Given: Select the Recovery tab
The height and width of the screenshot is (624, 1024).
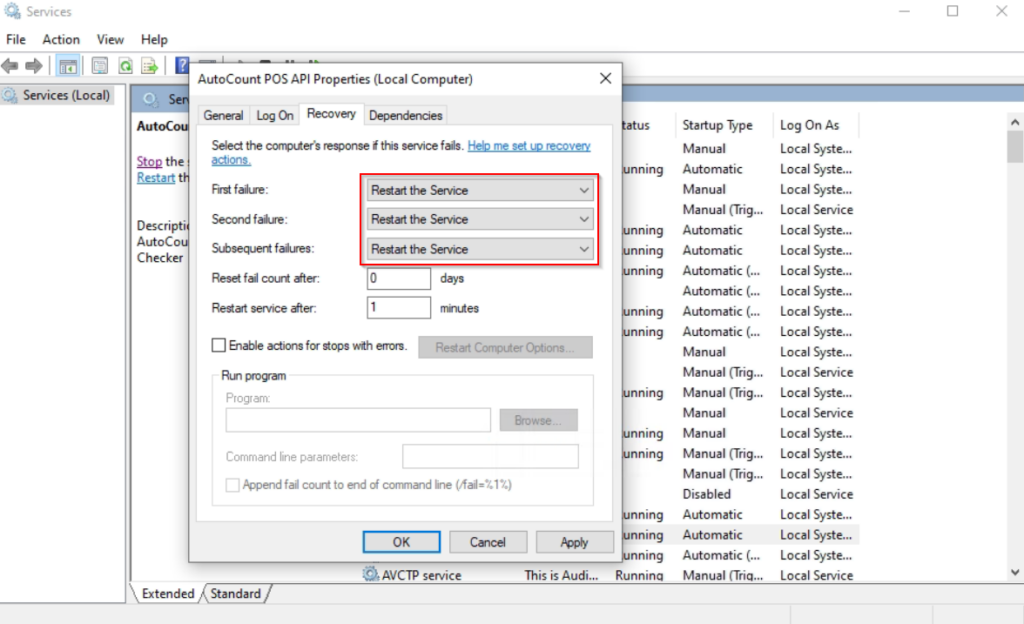Looking at the screenshot, I should 331,114.
